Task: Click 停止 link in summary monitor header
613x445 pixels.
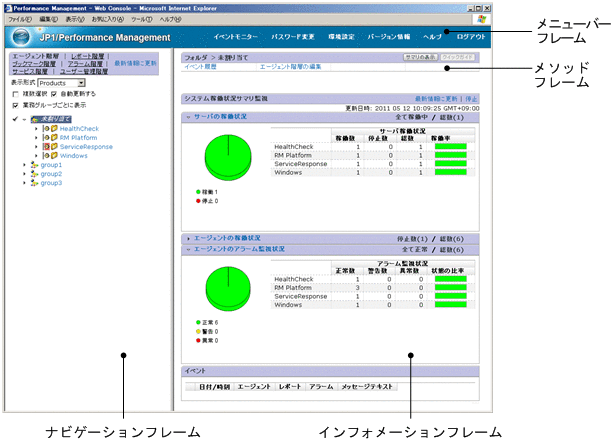Action: pos(471,99)
